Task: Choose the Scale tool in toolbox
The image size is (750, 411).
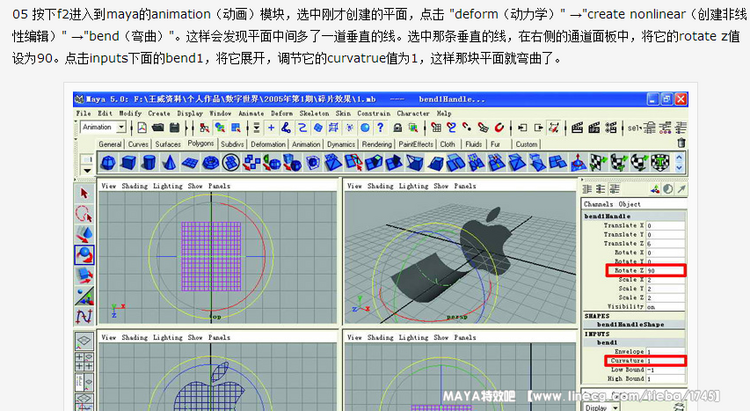Action: pos(84,276)
